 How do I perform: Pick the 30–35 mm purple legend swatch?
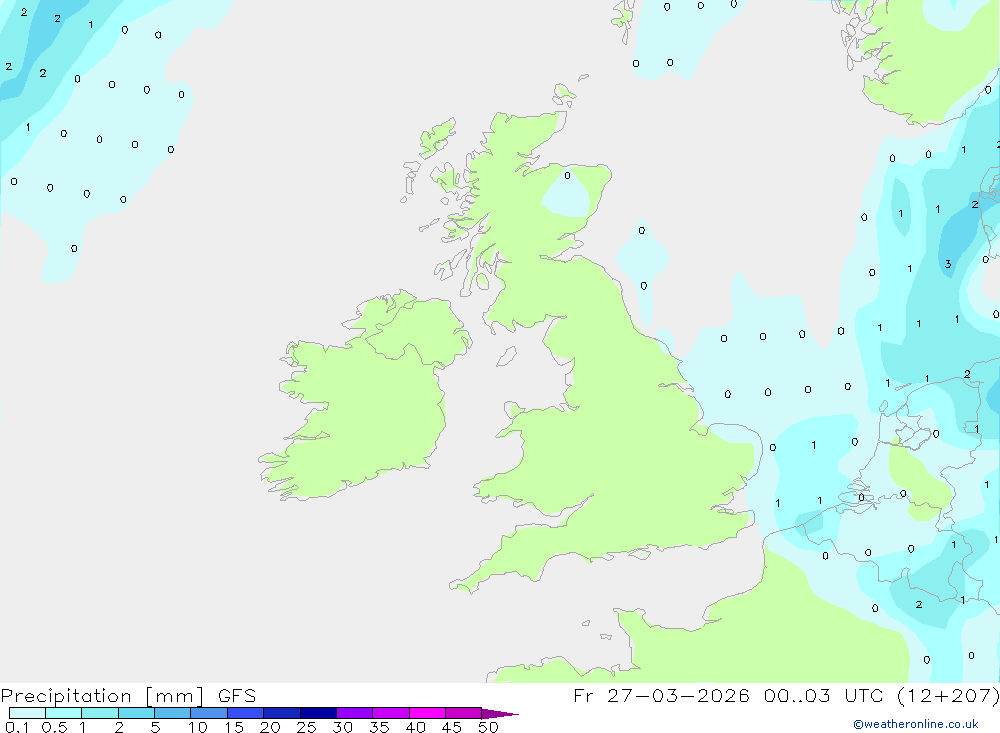[355, 713]
